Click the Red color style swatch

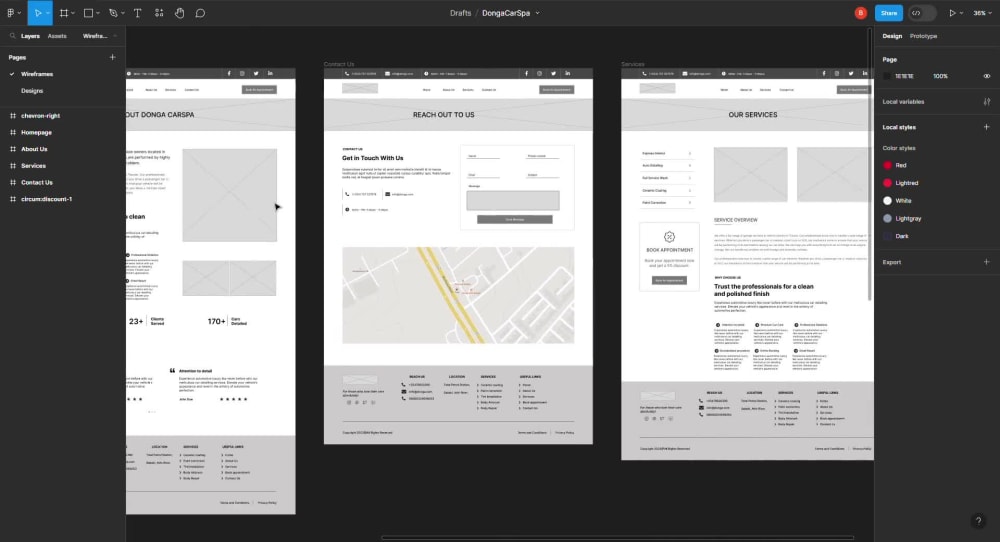pos(887,165)
